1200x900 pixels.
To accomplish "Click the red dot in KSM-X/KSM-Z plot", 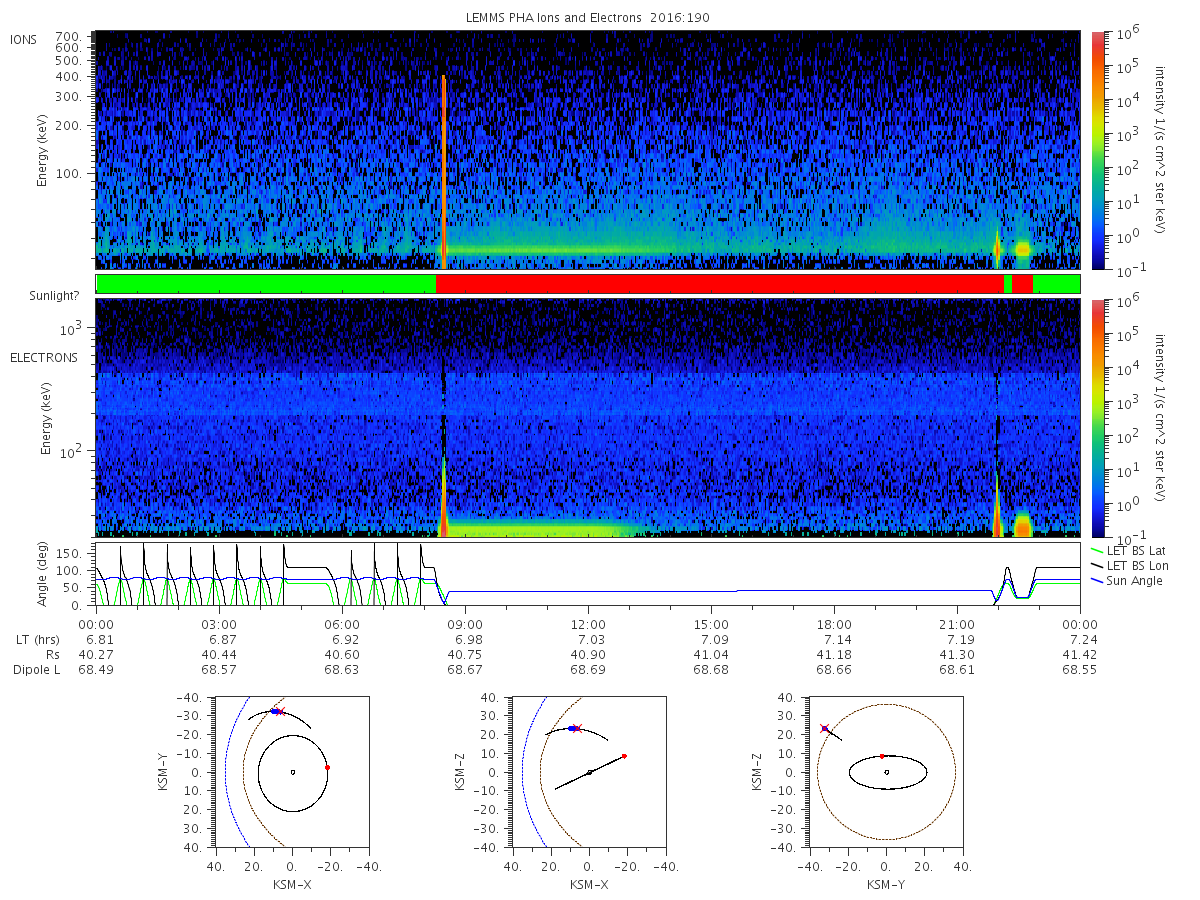I will click(x=624, y=756).
